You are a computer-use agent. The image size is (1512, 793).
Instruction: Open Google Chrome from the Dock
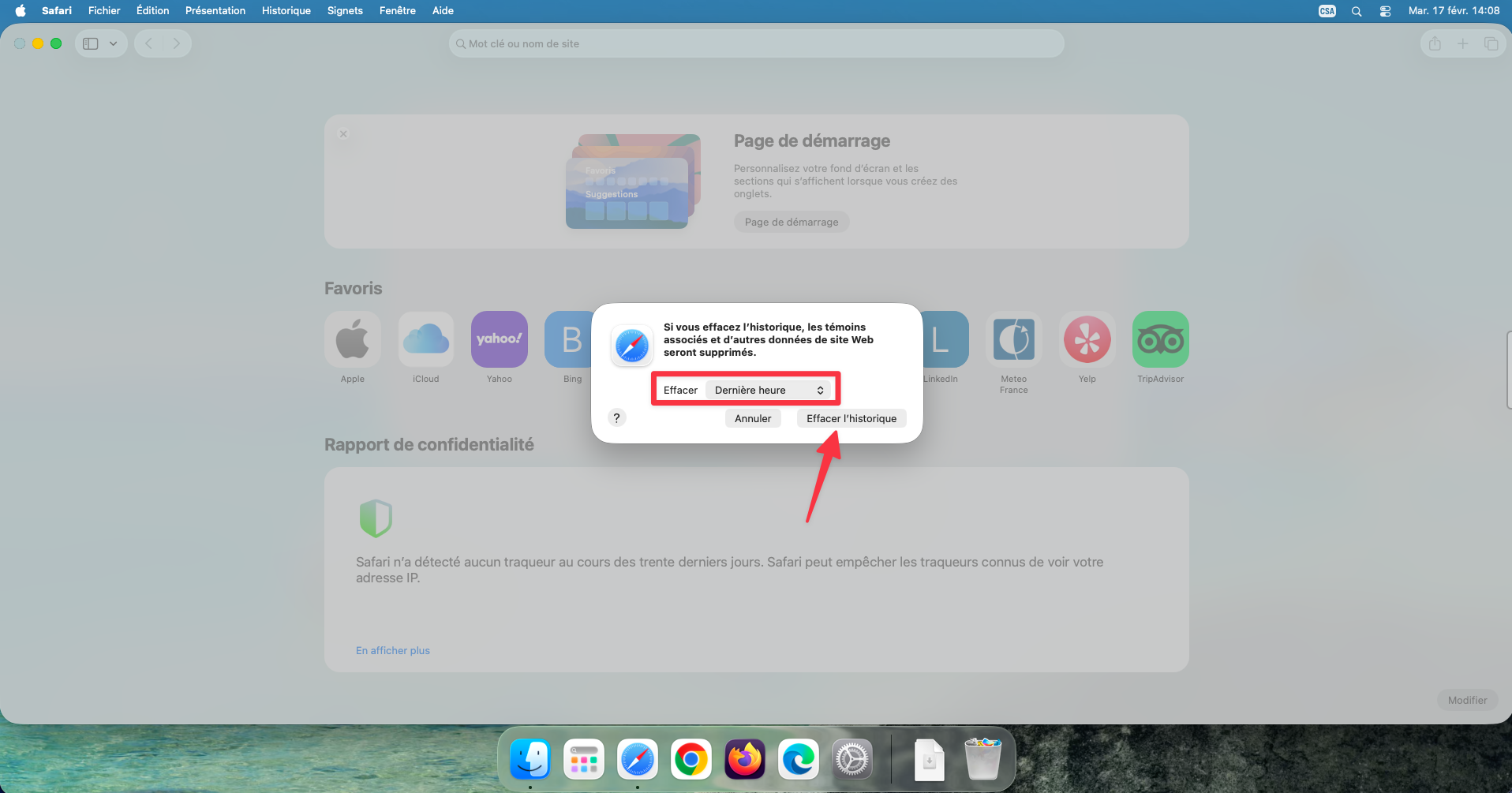pos(691,760)
